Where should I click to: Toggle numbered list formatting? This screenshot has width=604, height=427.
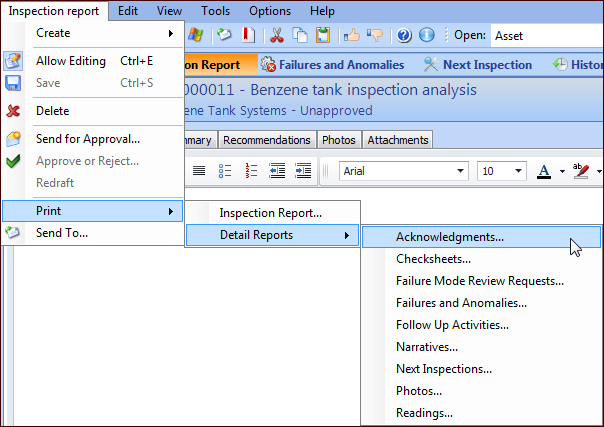(x=251, y=171)
